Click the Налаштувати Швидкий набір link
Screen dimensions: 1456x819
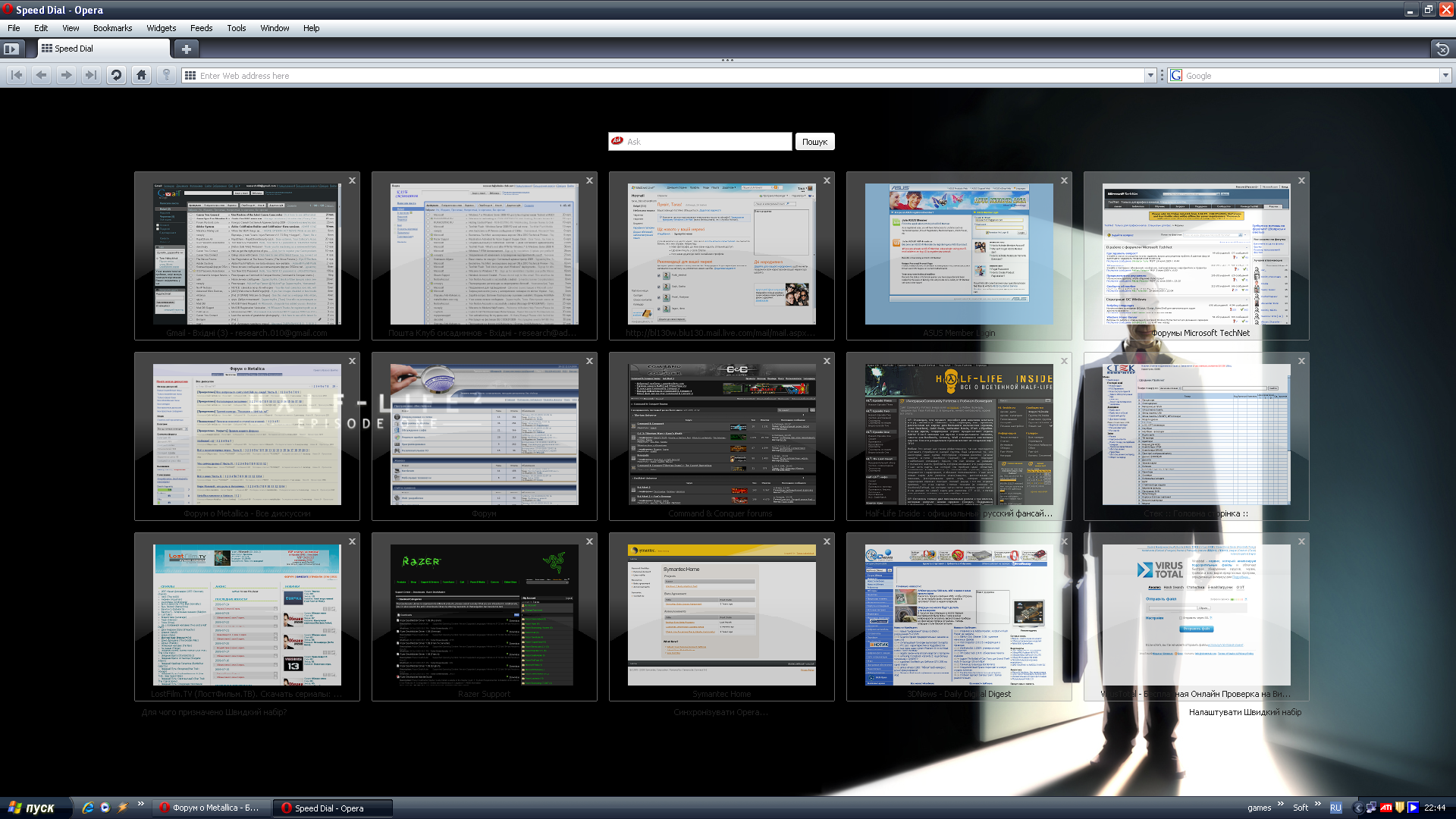pyautogui.click(x=1244, y=712)
